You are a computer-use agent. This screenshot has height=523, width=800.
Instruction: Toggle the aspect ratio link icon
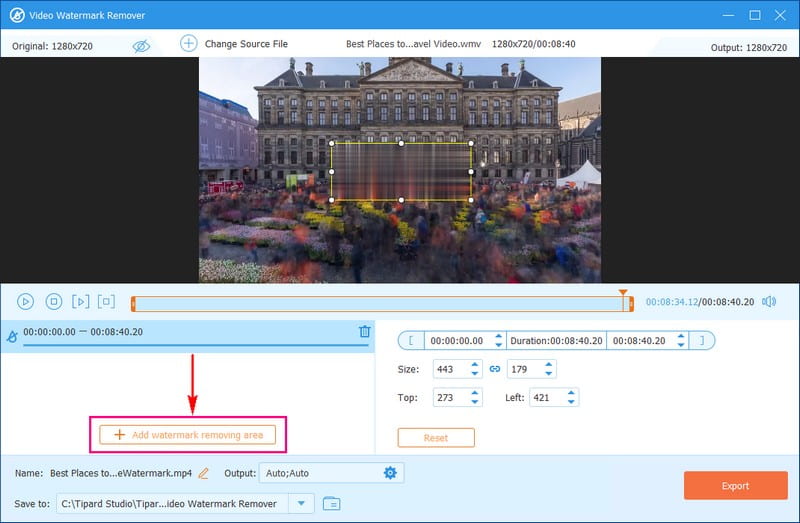coord(494,369)
